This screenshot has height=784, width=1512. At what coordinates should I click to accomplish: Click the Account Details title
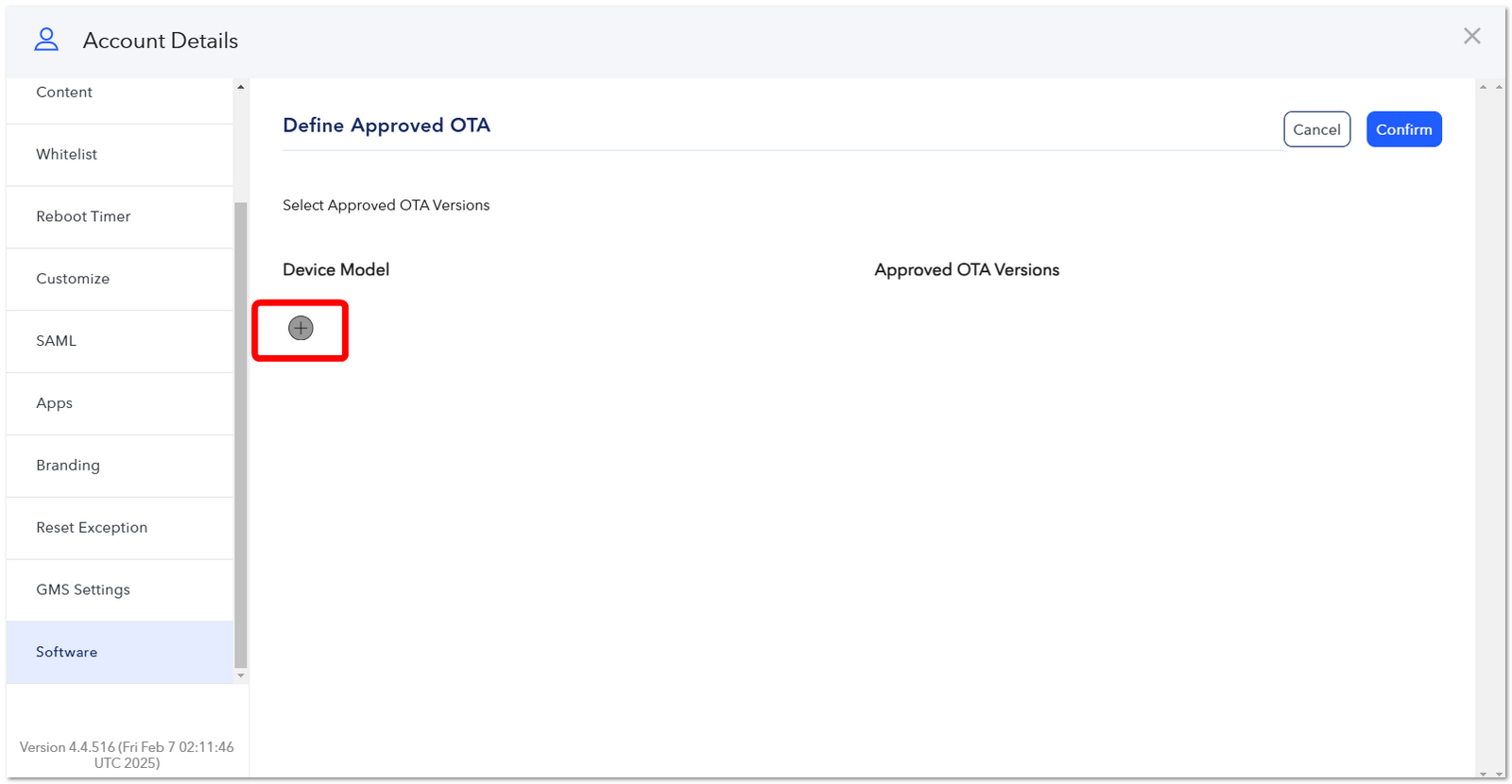[x=161, y=41]
